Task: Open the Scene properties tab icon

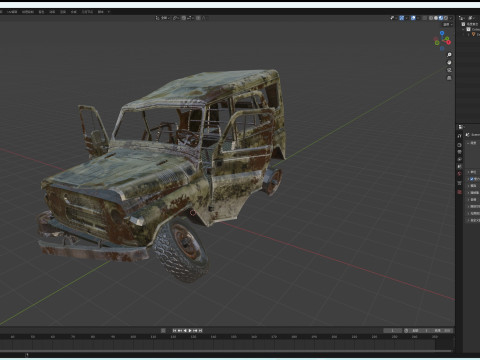Action: pyautogui.click(x=459, y=166)
